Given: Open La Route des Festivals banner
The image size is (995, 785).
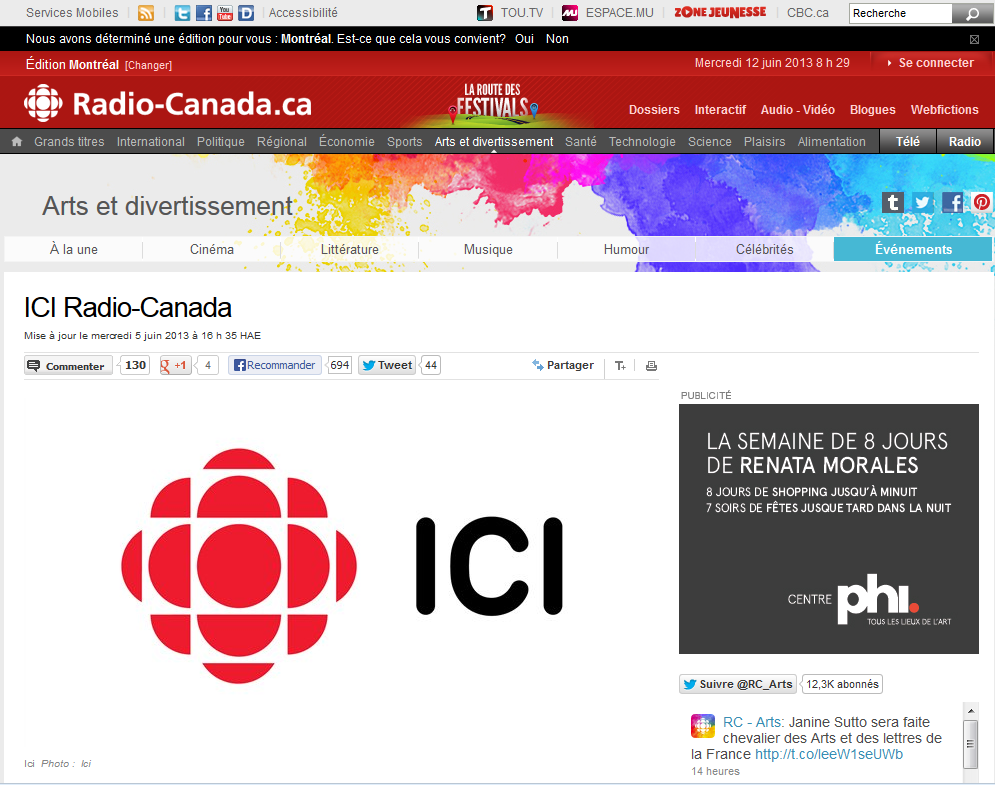Looking at the screenshot, I should [493, 103].
